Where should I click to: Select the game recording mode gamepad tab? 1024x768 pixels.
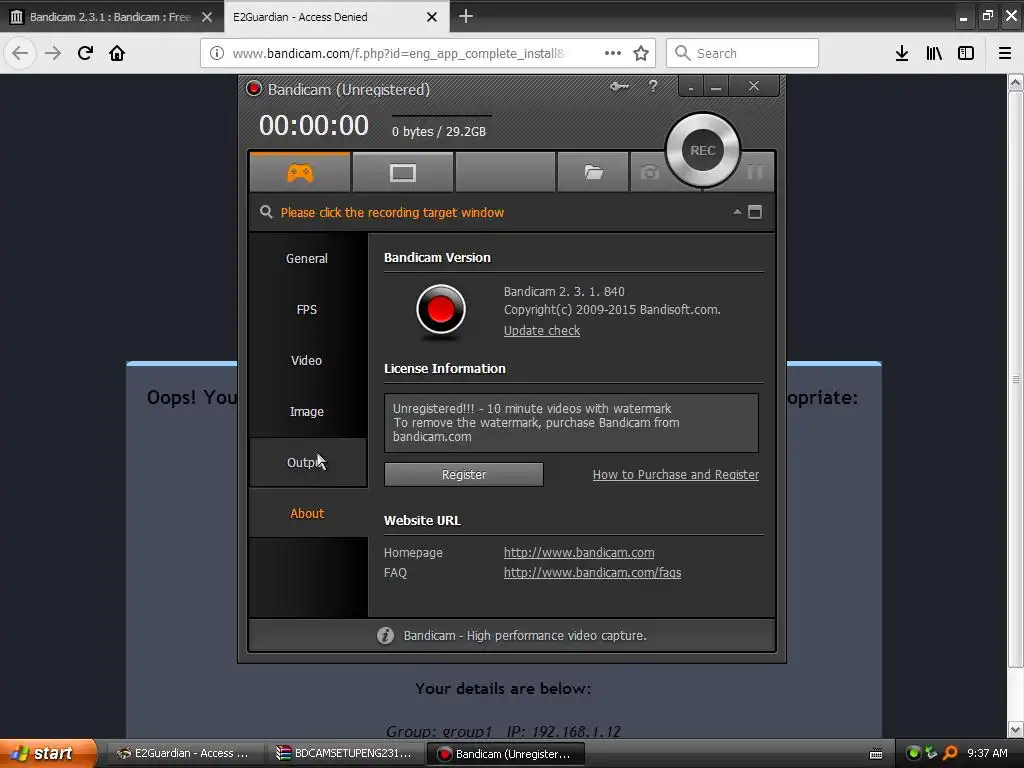(x=300, y=172)
